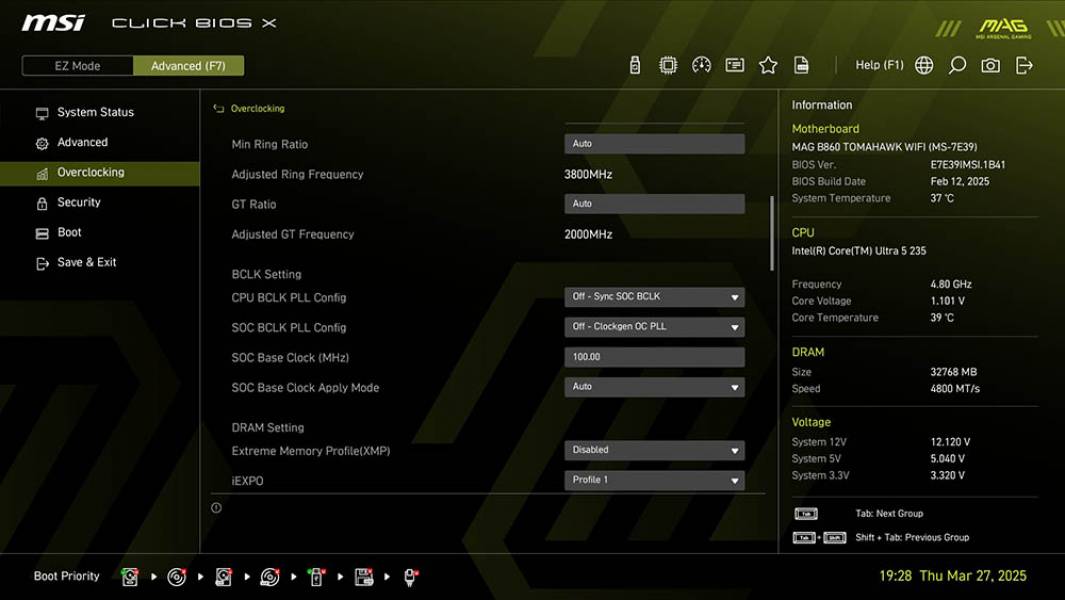Image resolution: width=1065 pixels, height=600 pixels.
Task: Click the search magnifier icon
Action: [957, 65]
